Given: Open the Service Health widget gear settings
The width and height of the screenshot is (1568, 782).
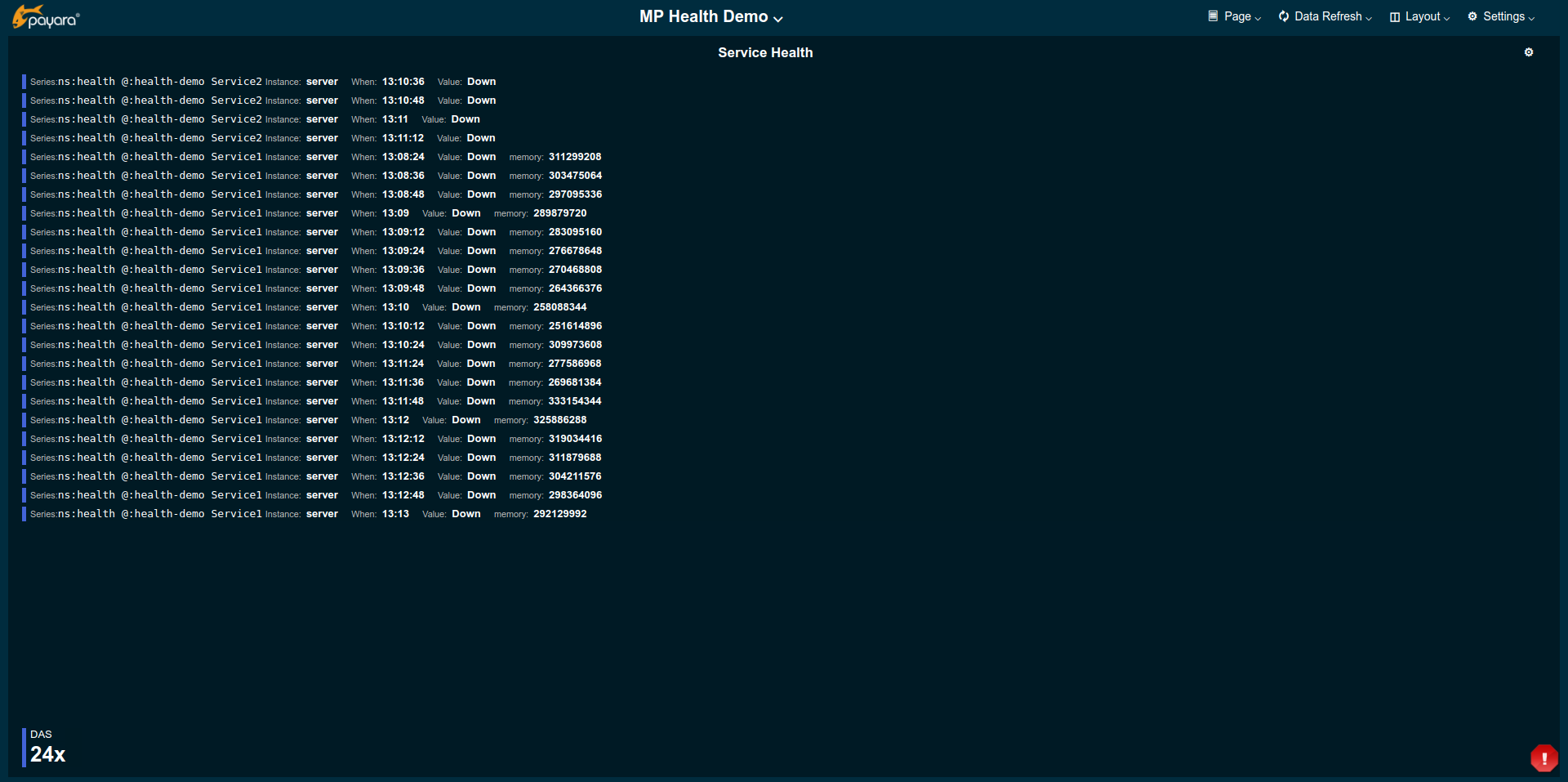Looking at the screenshot, I should pyautogui.click(x=1528, y=52).
